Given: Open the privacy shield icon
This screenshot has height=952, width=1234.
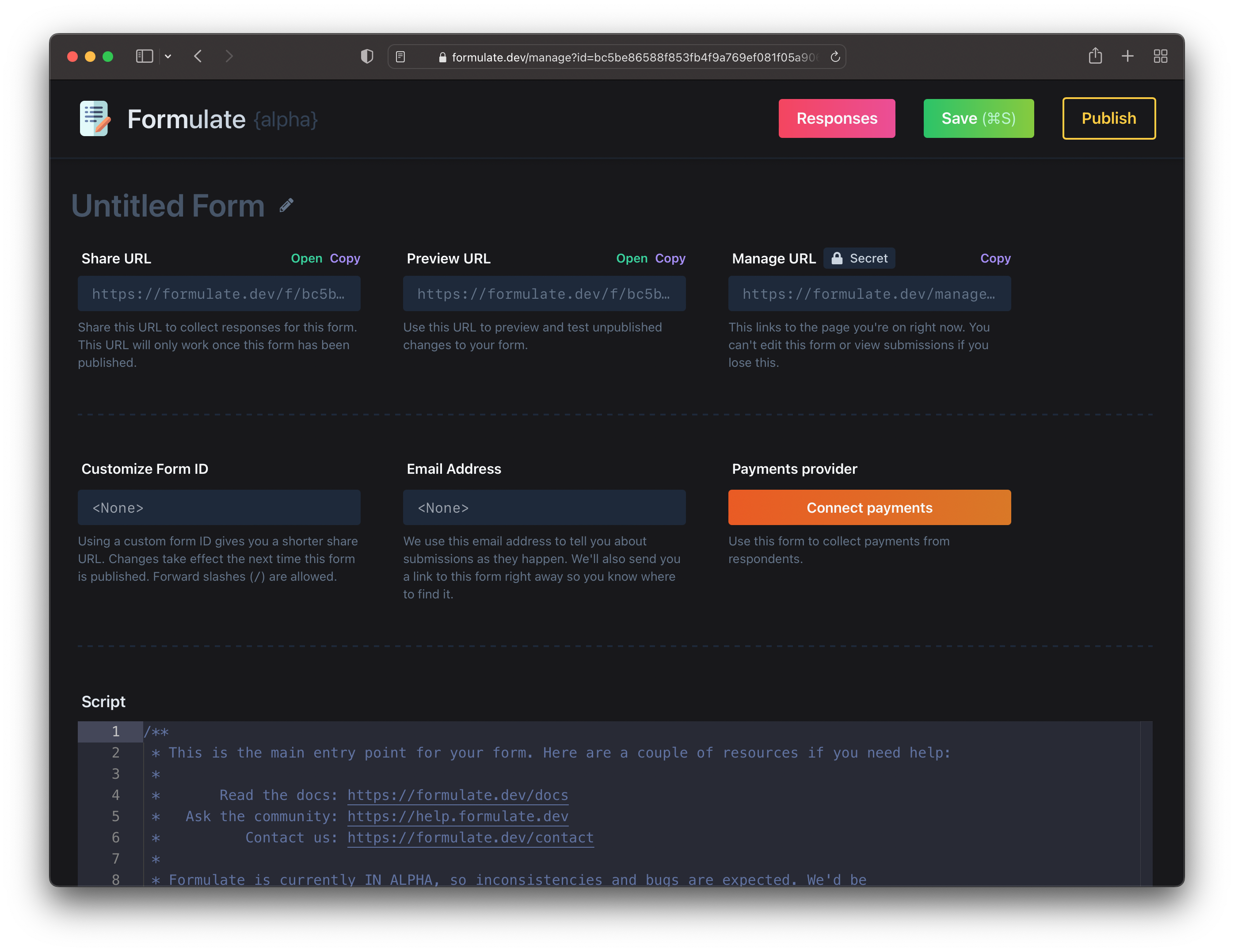Looking at the screenshot, I should 367,57.
